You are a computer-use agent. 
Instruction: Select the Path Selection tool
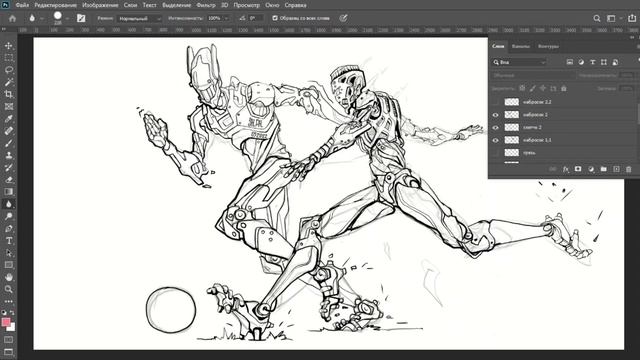[9, 253]
